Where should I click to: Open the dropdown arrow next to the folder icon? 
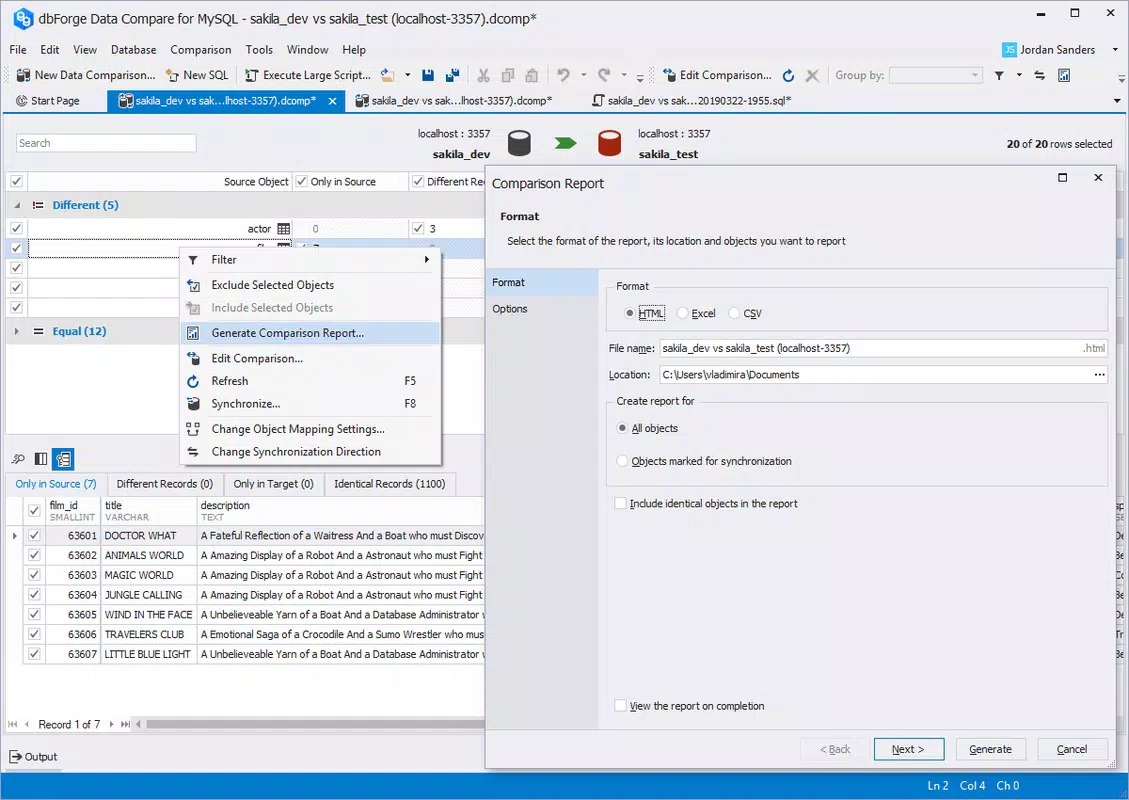(408, 75)
